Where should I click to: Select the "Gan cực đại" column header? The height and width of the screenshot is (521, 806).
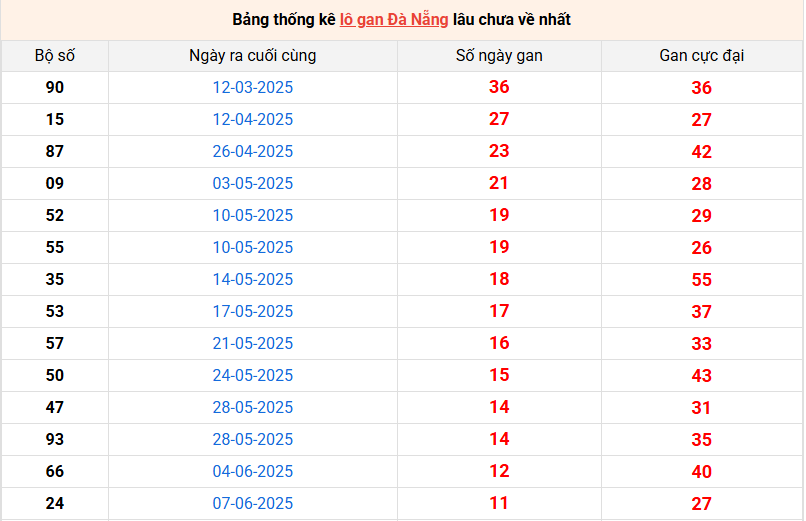(x=701, y=56)
